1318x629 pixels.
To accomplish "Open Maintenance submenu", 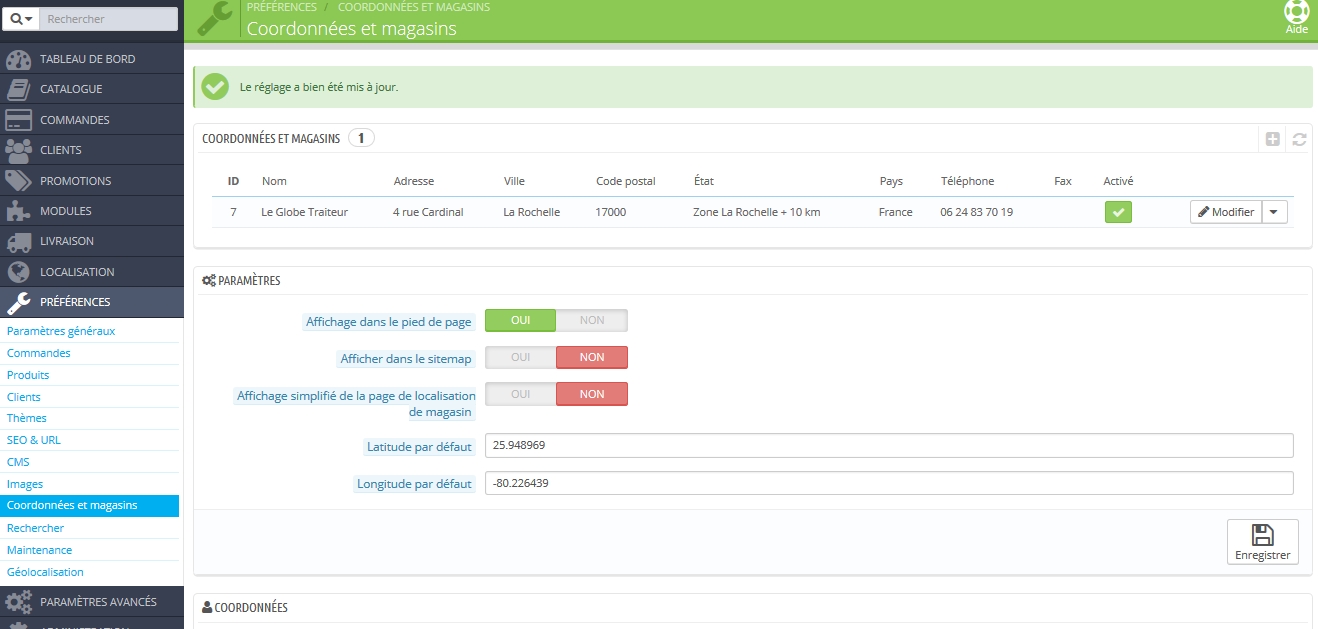I will click(x=40, y=550).
